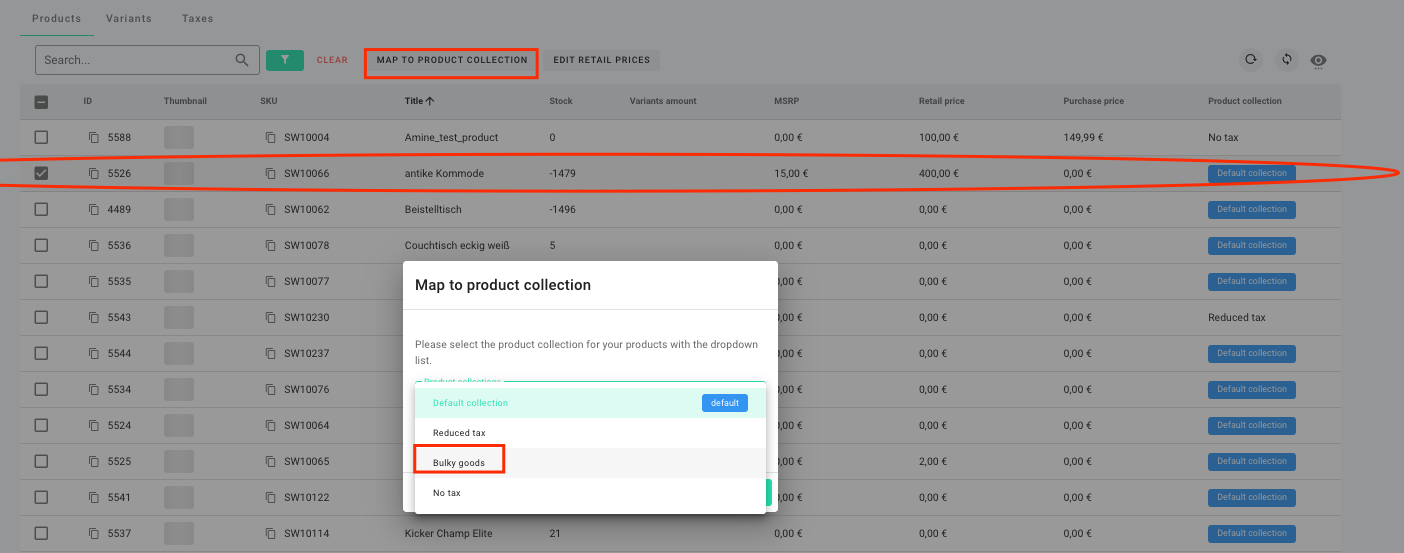Click the Retail price column header
The width and height of the screenshot is (1404, 553).
(x=941, y=101)
